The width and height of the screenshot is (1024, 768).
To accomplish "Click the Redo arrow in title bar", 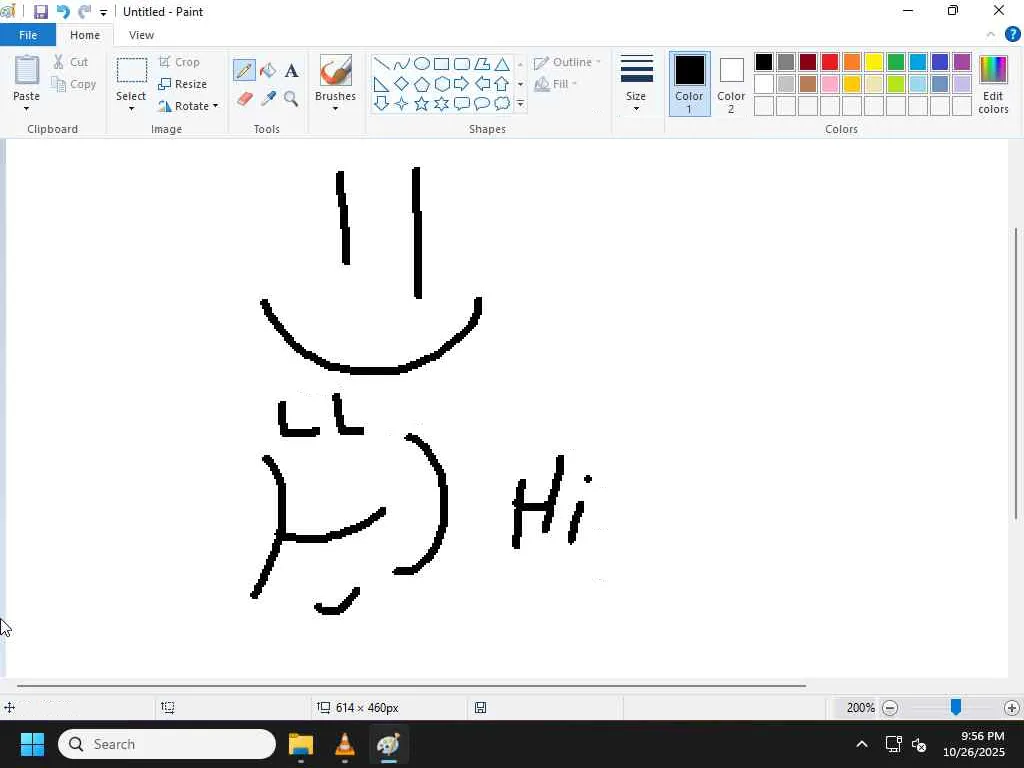I will click(x=84, y=12).
